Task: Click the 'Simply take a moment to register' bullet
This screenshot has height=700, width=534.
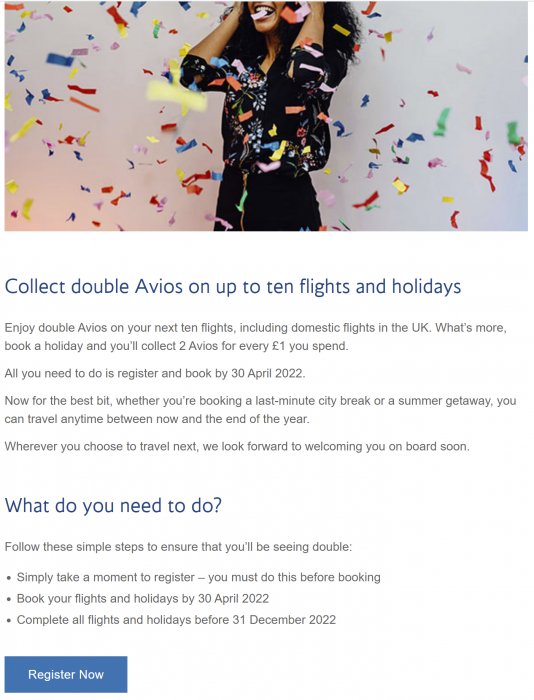Action: pyautogui.click(x=199, y=577)
